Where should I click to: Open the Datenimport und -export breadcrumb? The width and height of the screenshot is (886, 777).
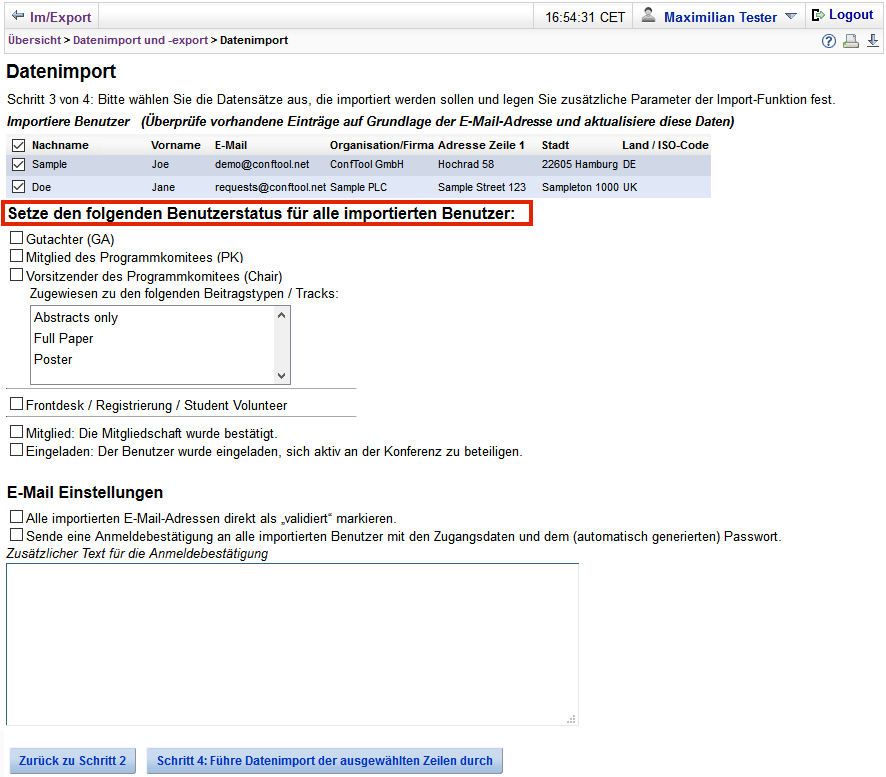[x=140, y=40]
